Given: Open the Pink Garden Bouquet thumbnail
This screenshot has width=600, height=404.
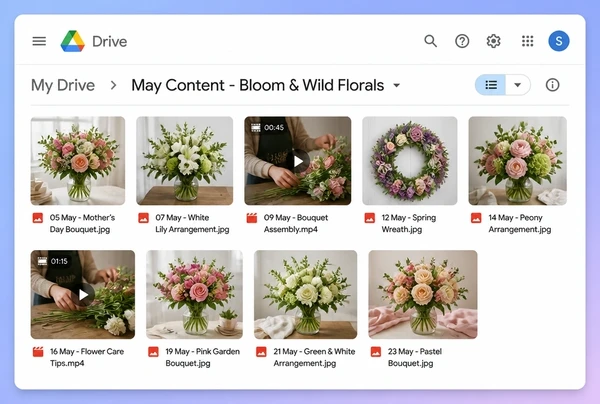Looking at the screenshot, I should (x=194, y=295).
